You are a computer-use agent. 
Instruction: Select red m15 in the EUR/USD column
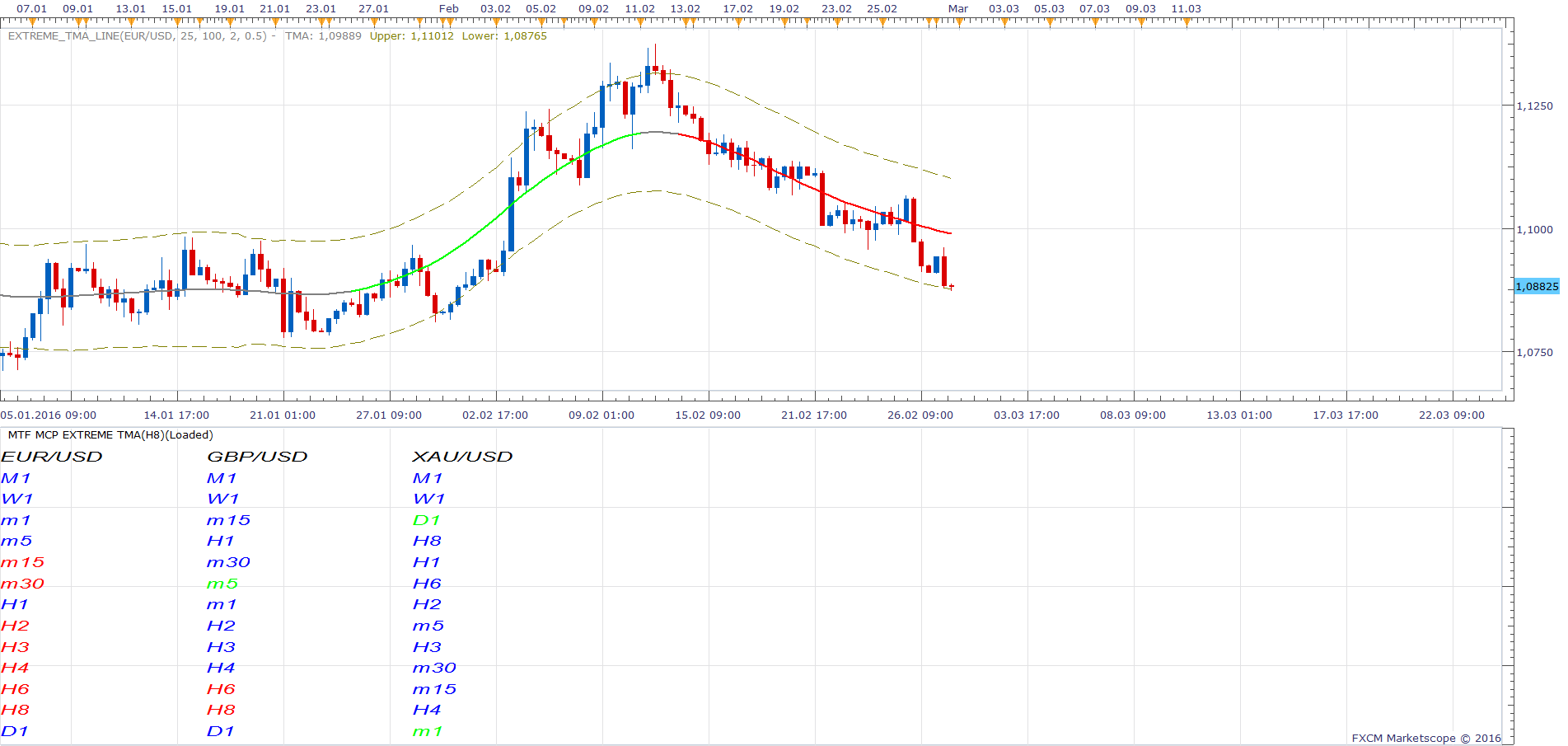click(23, 562)
